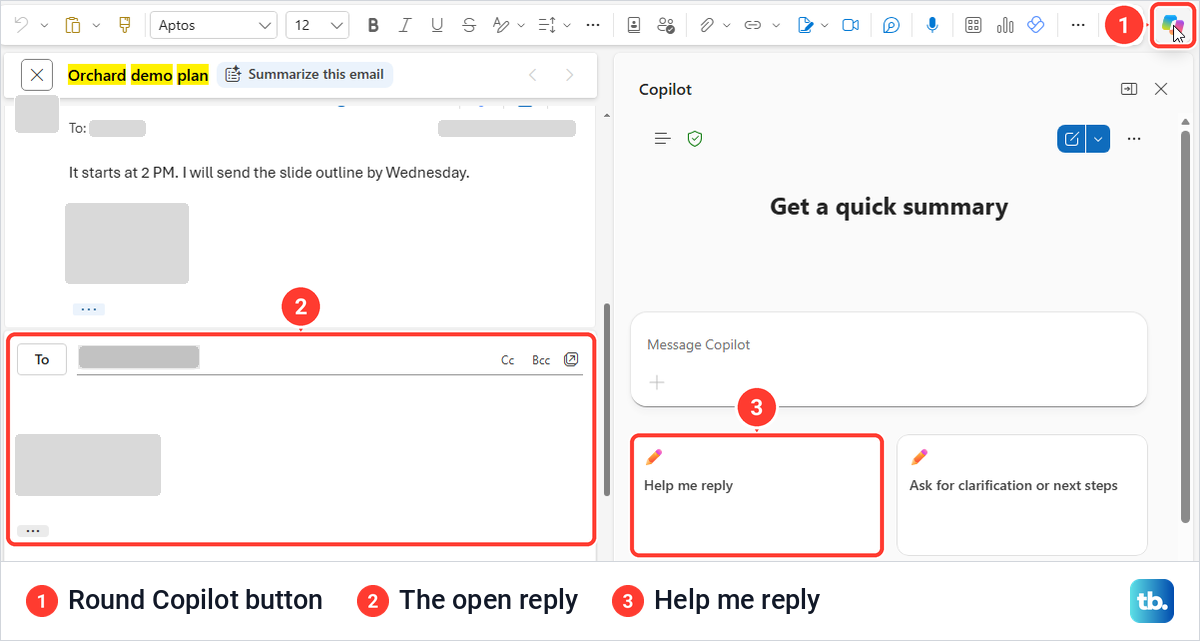Viewport: 1200px width, 641px height.
Task: Click the apps grid icon in toolbar
Action: (x=973, y=25)
